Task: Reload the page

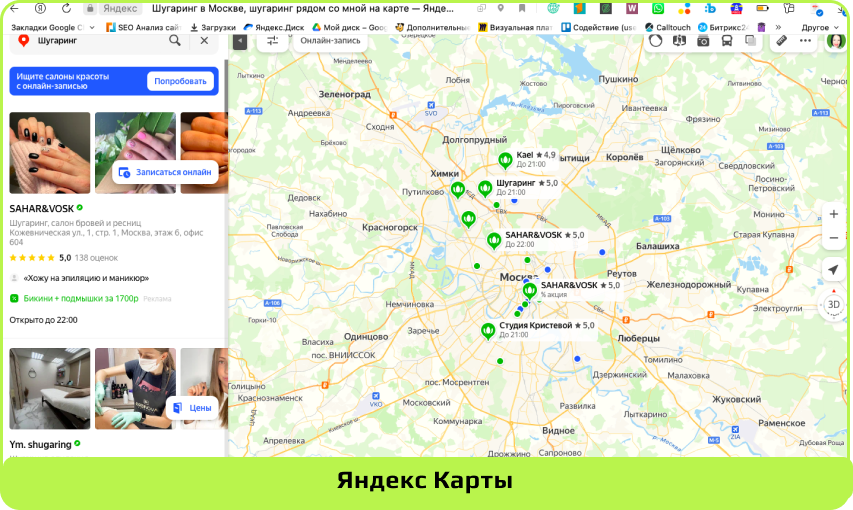Action: 66,8
